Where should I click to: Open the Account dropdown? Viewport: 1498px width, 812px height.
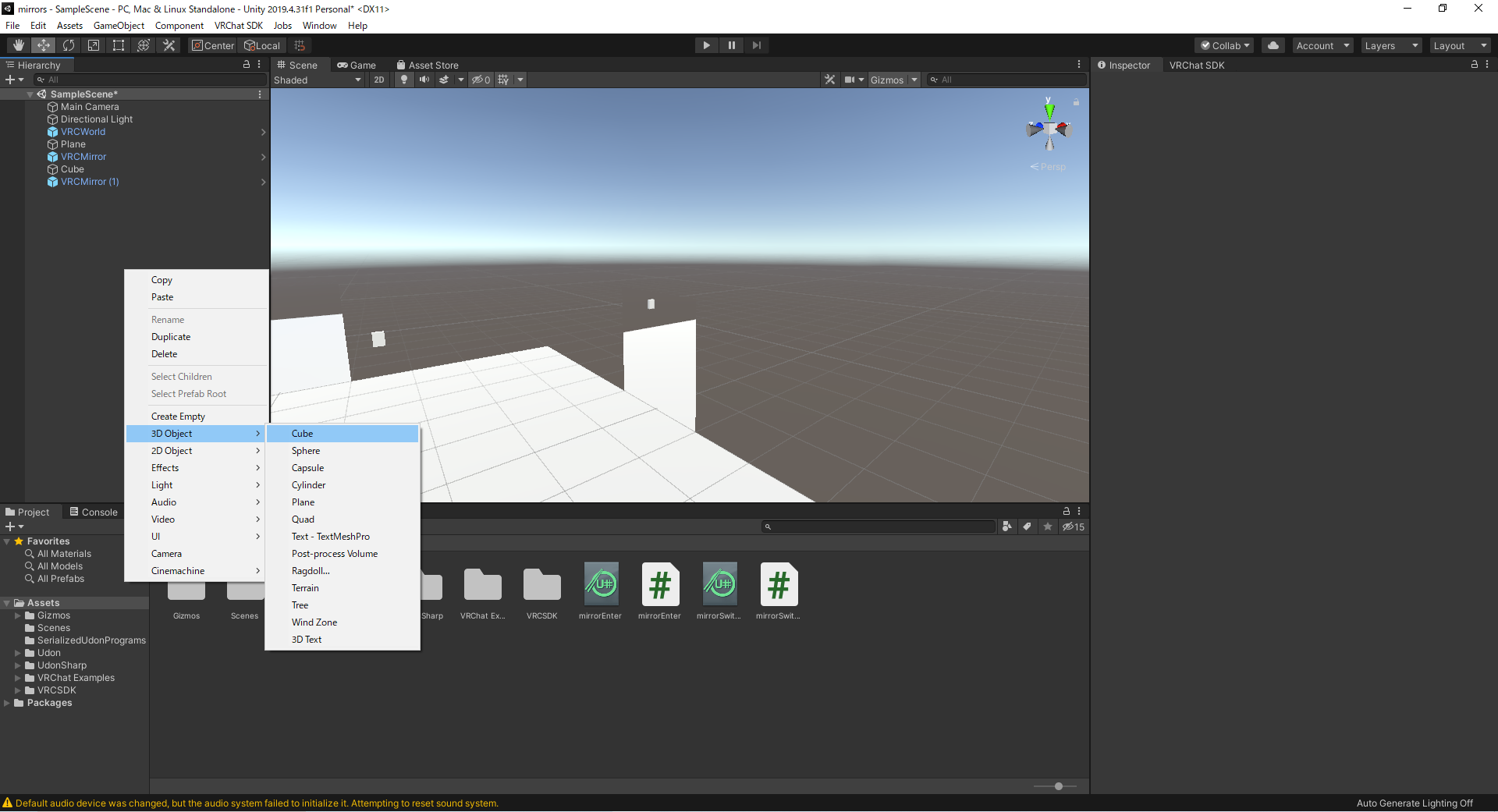click(1322, 45)
